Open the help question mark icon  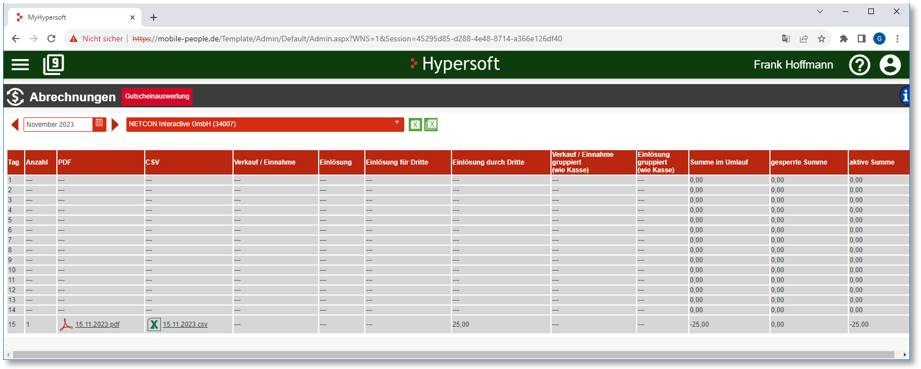point(859,65)
